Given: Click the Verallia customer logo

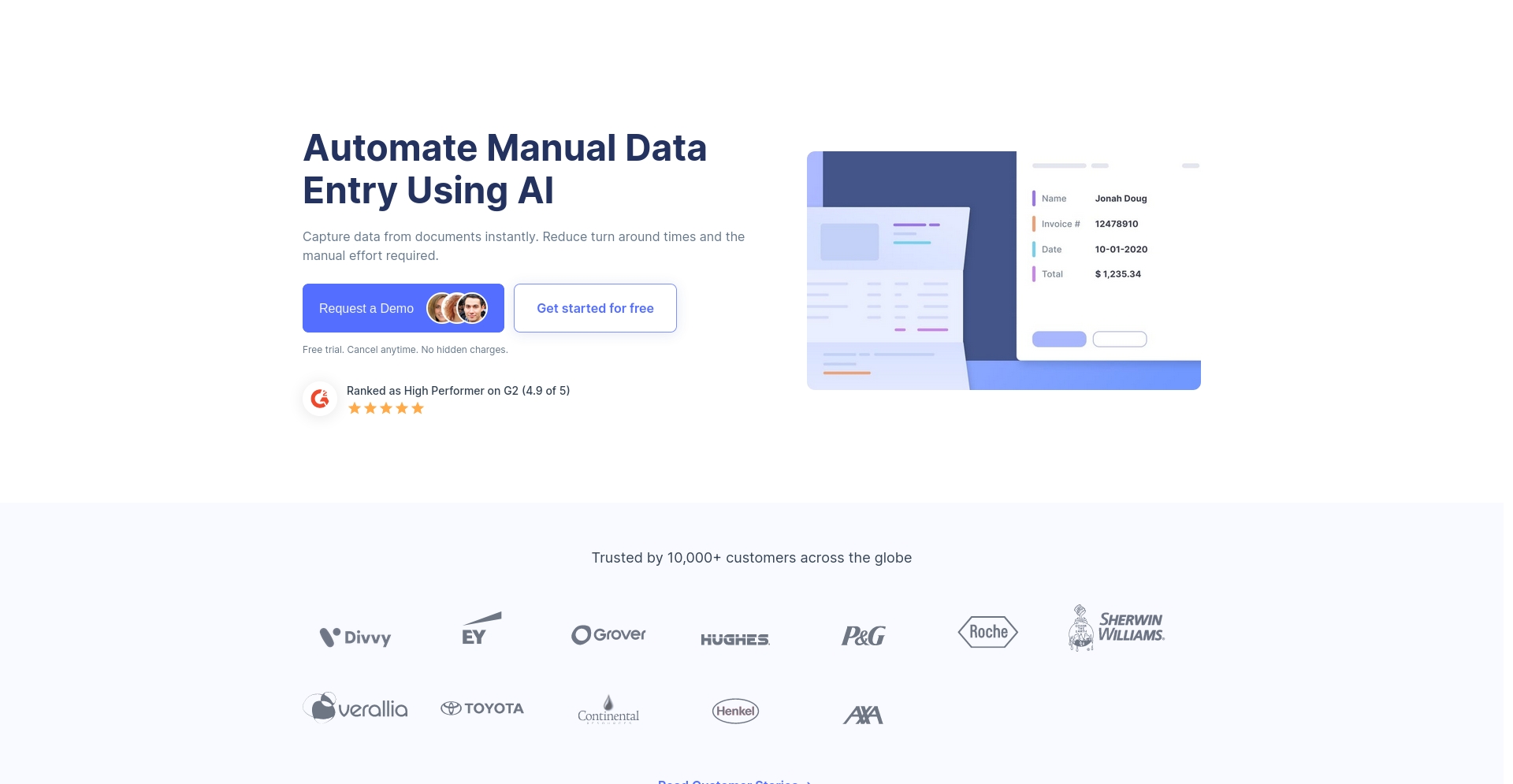Looking at the screenshot, I should [355, 708].
